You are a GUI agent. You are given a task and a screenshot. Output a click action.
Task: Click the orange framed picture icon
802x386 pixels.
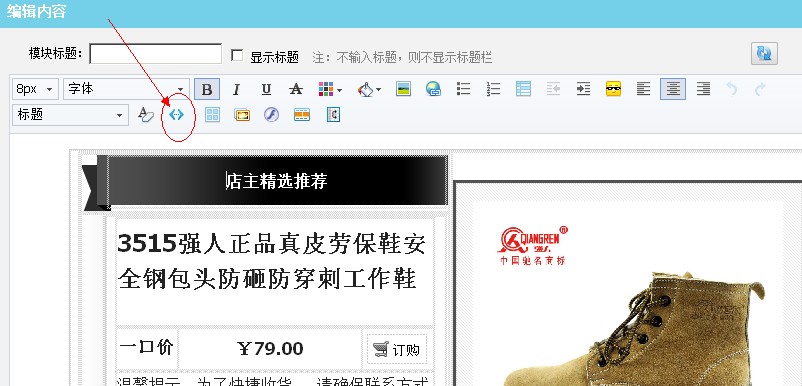coord(242,115)
